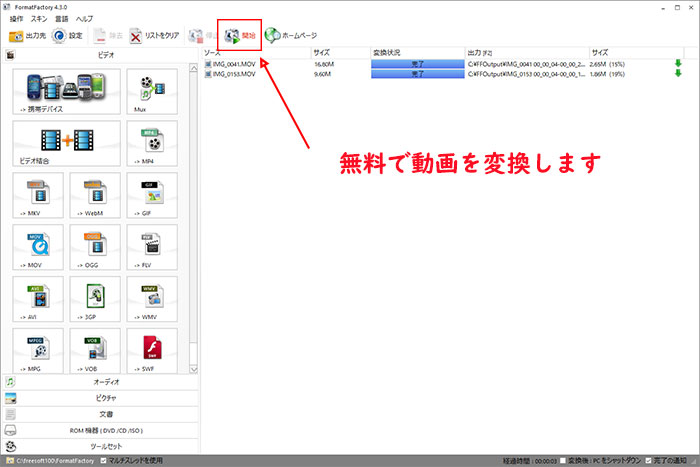Viewport: 700px width, 467px height.
Task: Select the -> FLV conversion tile
Action: point(152,247)
